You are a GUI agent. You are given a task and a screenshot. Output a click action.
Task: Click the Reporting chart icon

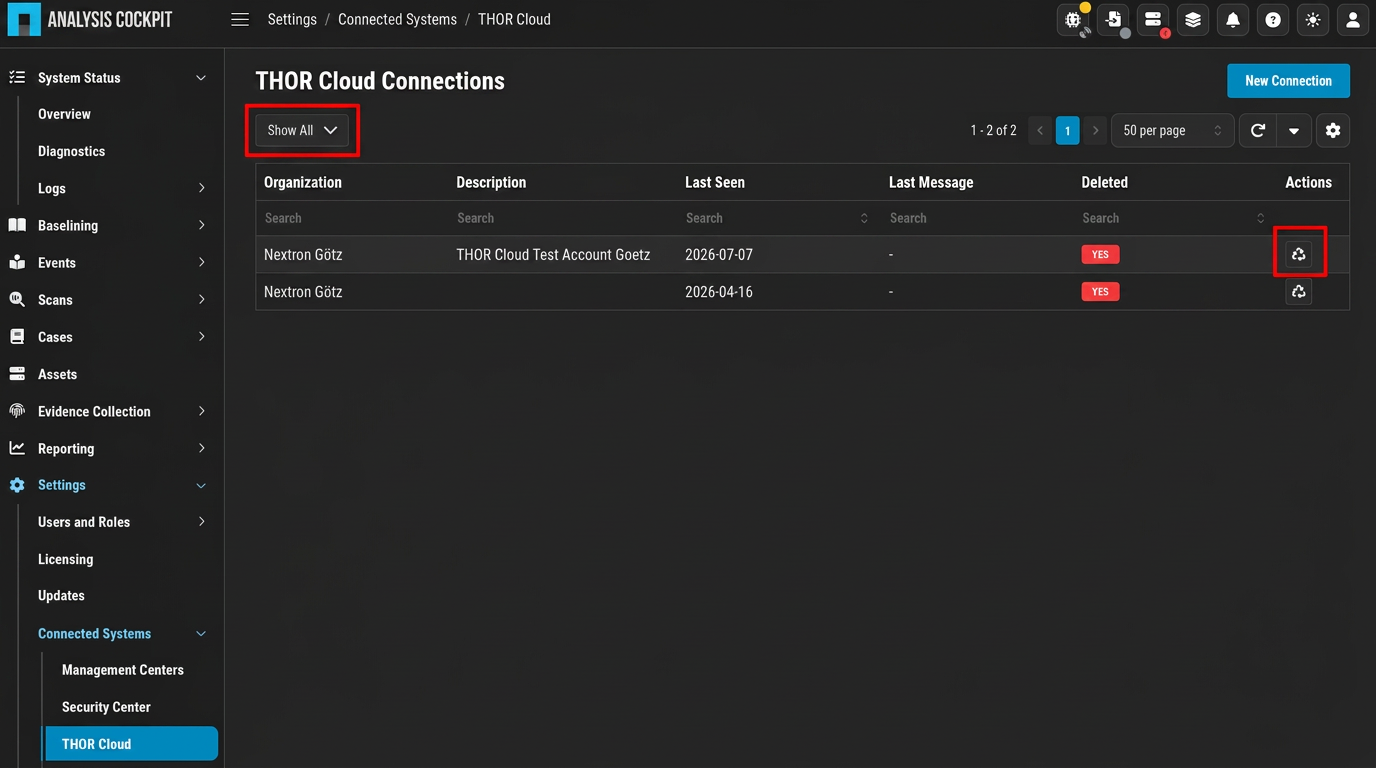click(17, 449)
